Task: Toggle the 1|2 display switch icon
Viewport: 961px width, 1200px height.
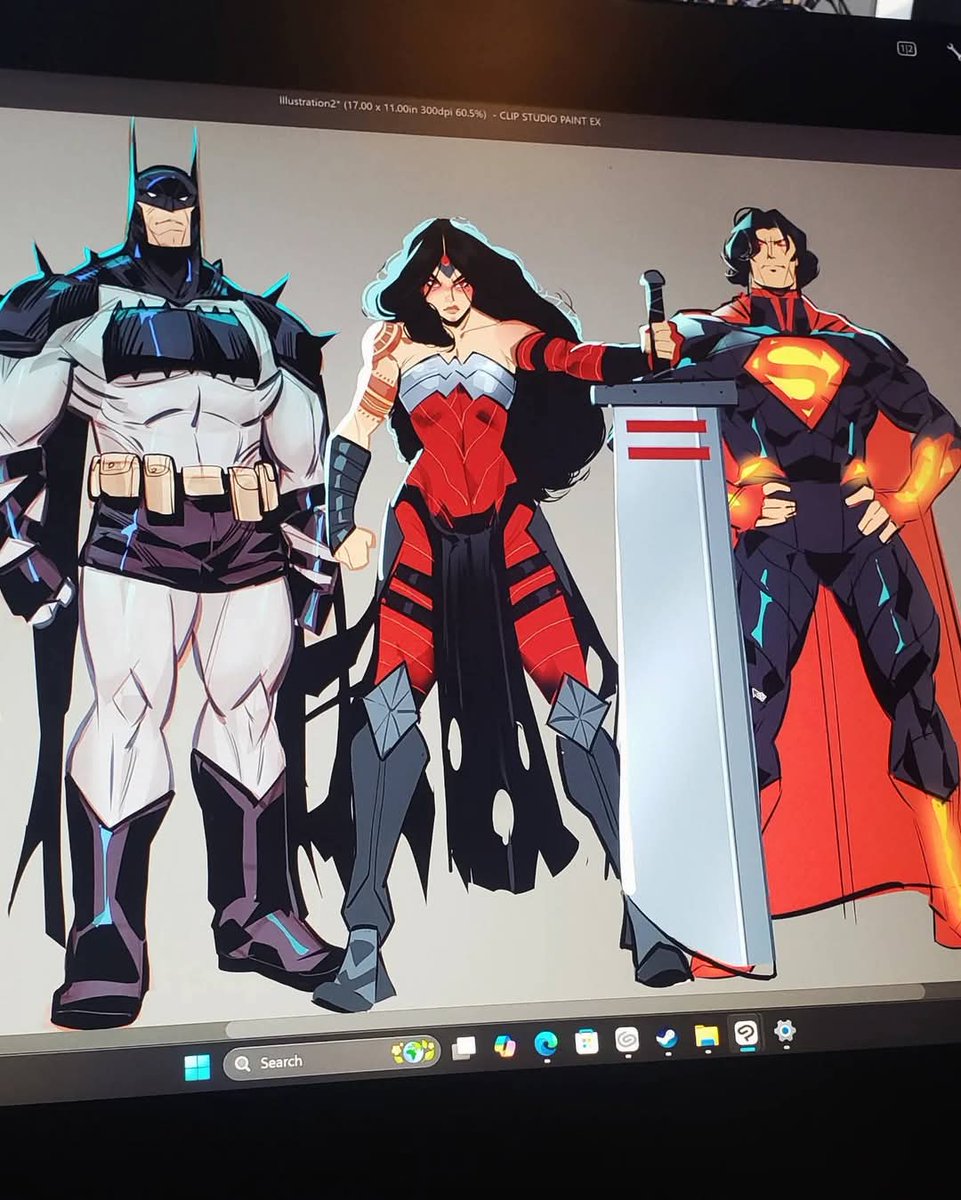Action: (906, 47)
